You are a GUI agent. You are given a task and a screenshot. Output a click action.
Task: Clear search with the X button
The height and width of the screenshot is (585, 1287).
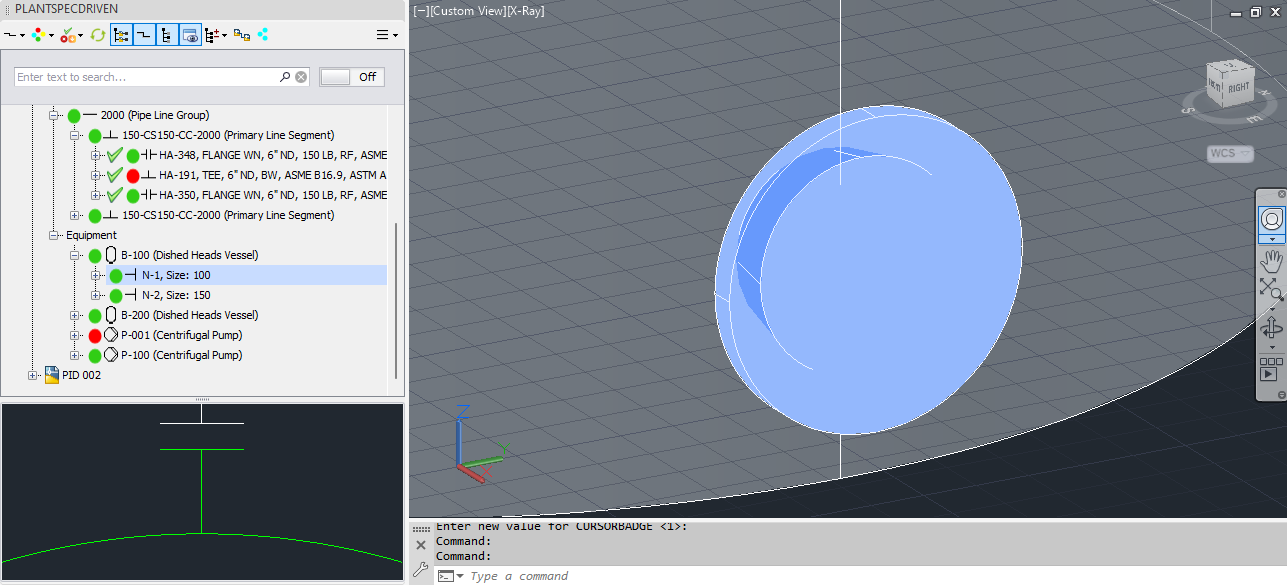tap(301, 77)
